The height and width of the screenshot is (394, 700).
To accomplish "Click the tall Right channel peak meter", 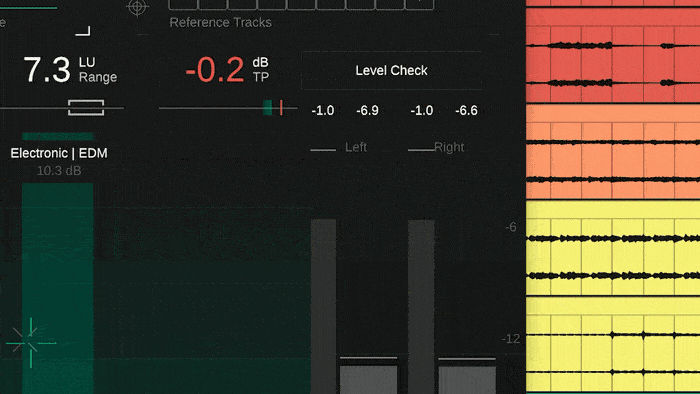I will point(421,307).
